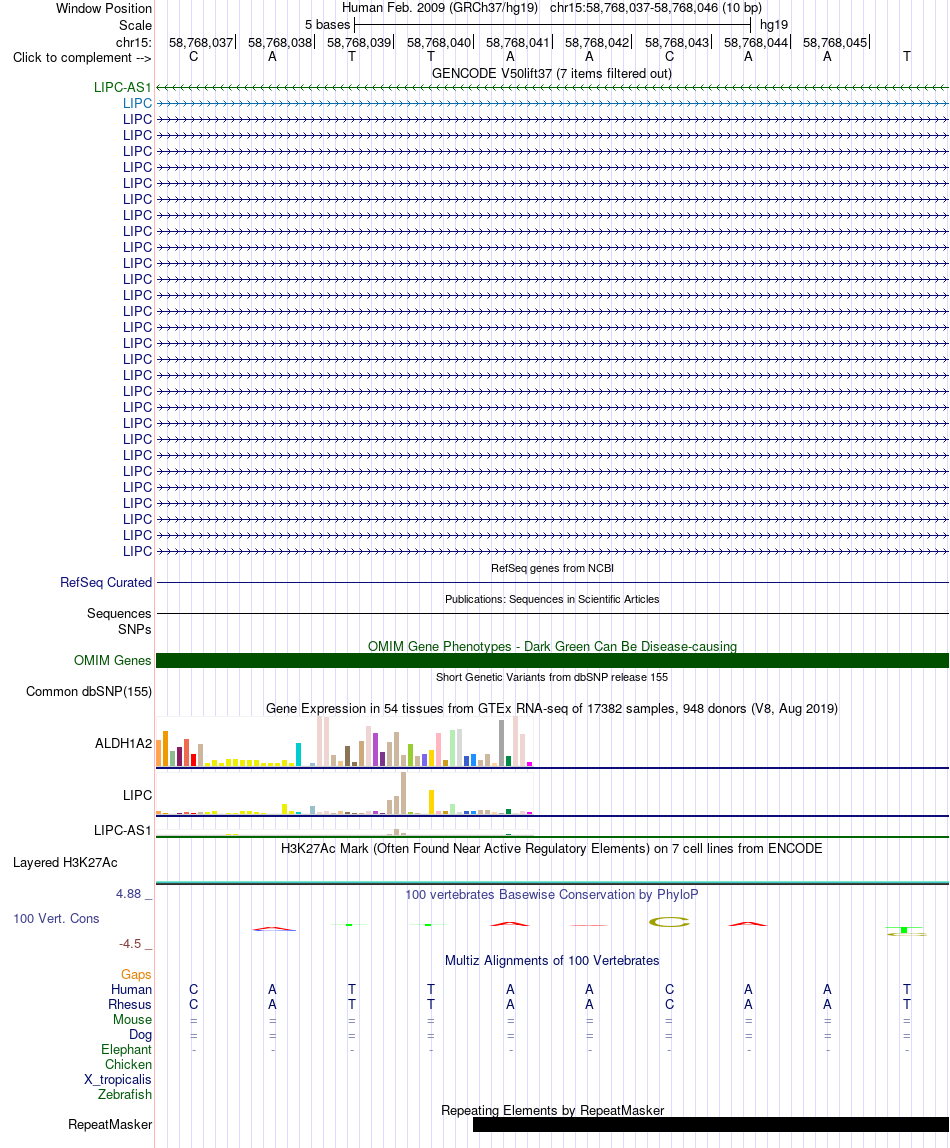Open the 'RefSeq Curated' track label
This screenshot has width=950, height=1148.
(106, 583)
